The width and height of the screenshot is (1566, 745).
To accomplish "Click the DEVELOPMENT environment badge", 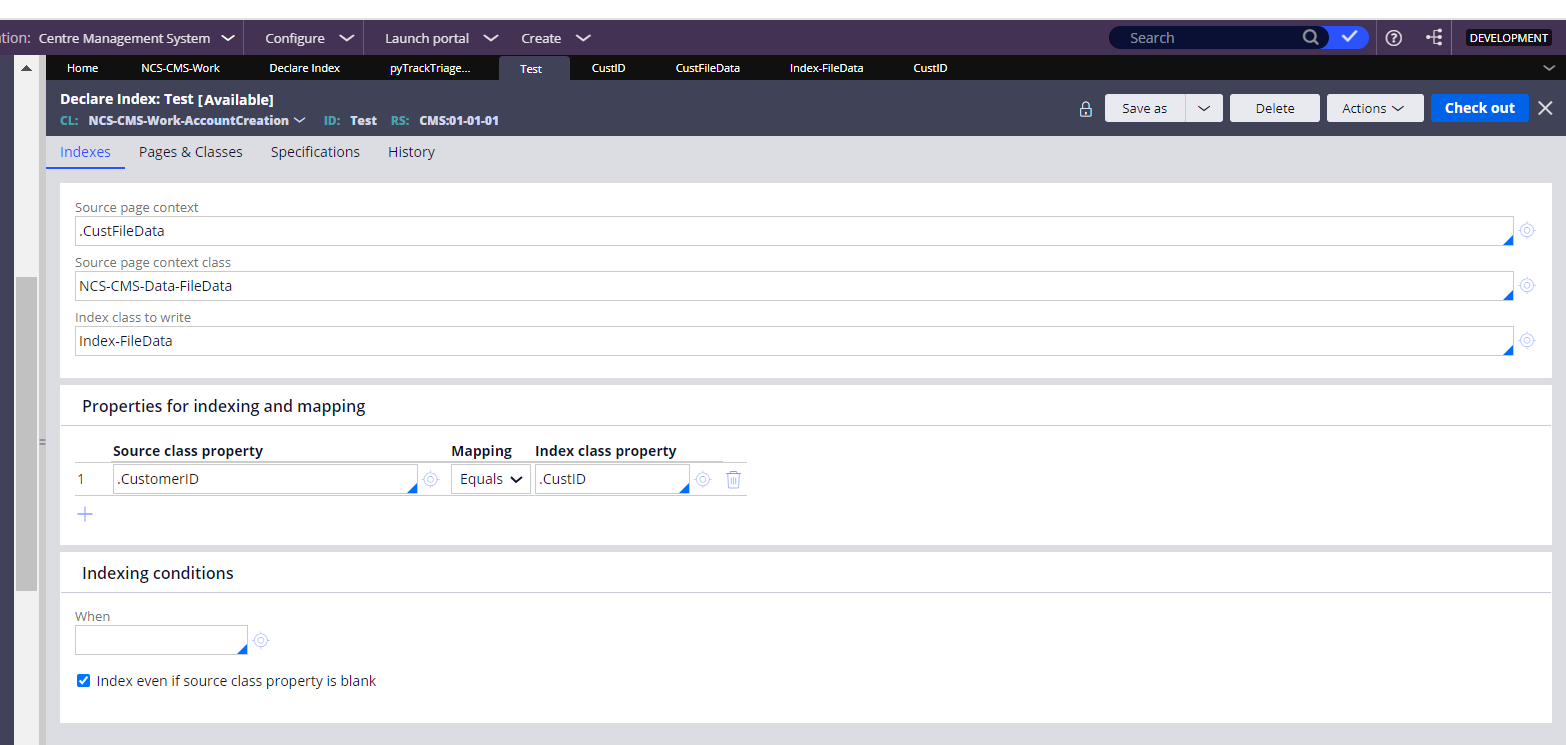I will (1508, 38).
